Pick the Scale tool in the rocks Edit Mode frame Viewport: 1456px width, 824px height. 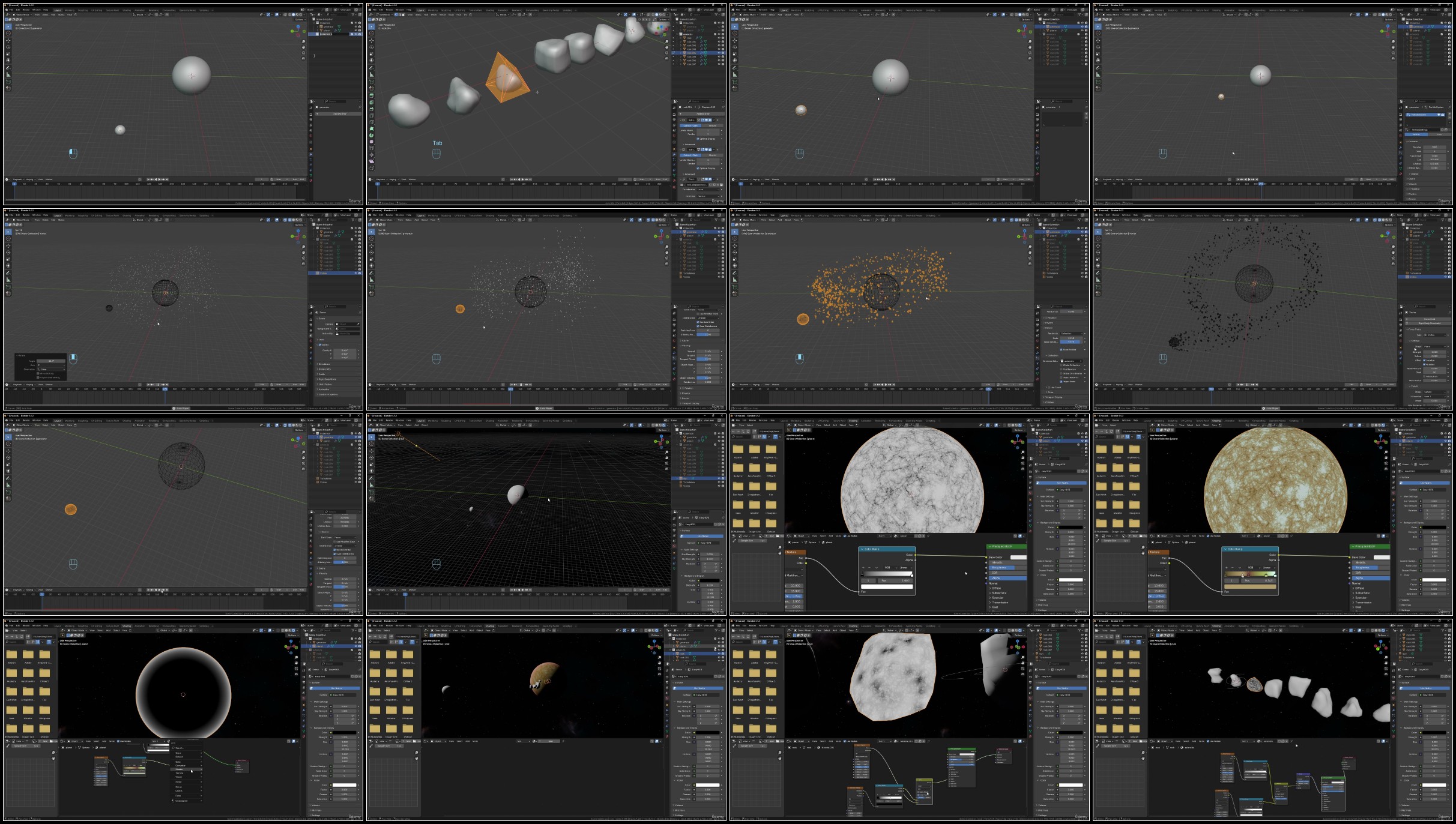coord(372,54)
